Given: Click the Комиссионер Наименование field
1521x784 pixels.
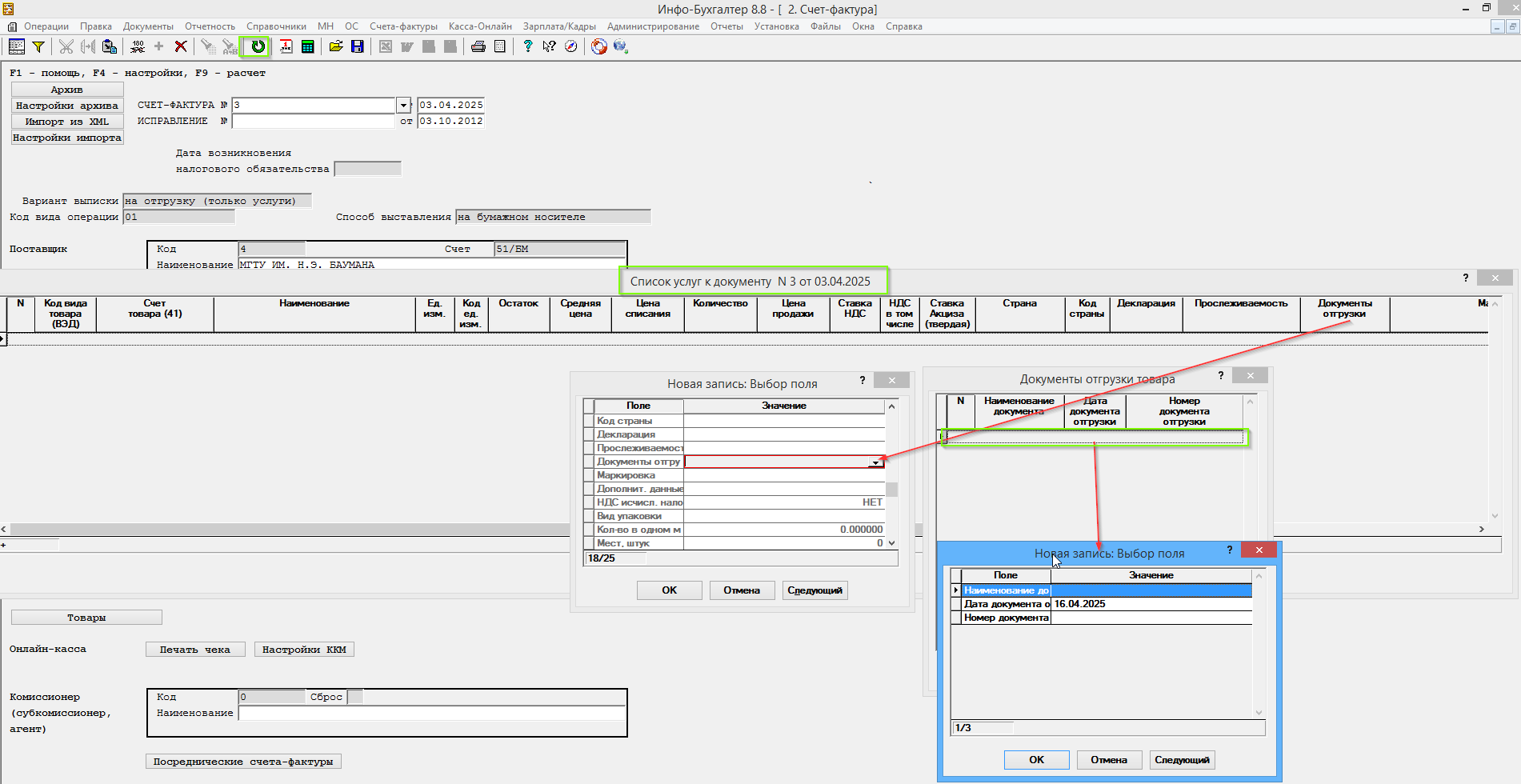Looking at the screenshot, I should (x=432, y=713).
